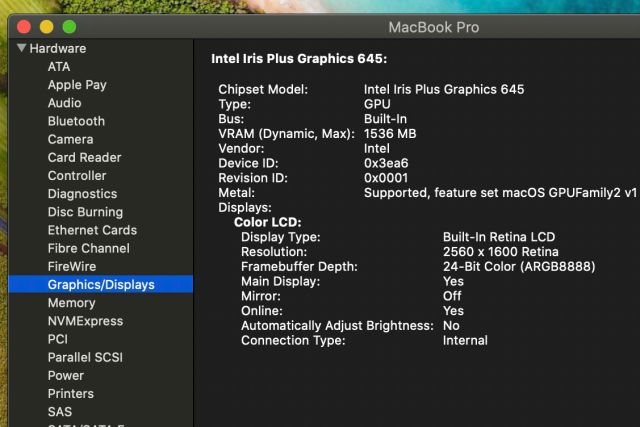
Task: Open the Apple Pay section
Action: [x=77, y=85]
